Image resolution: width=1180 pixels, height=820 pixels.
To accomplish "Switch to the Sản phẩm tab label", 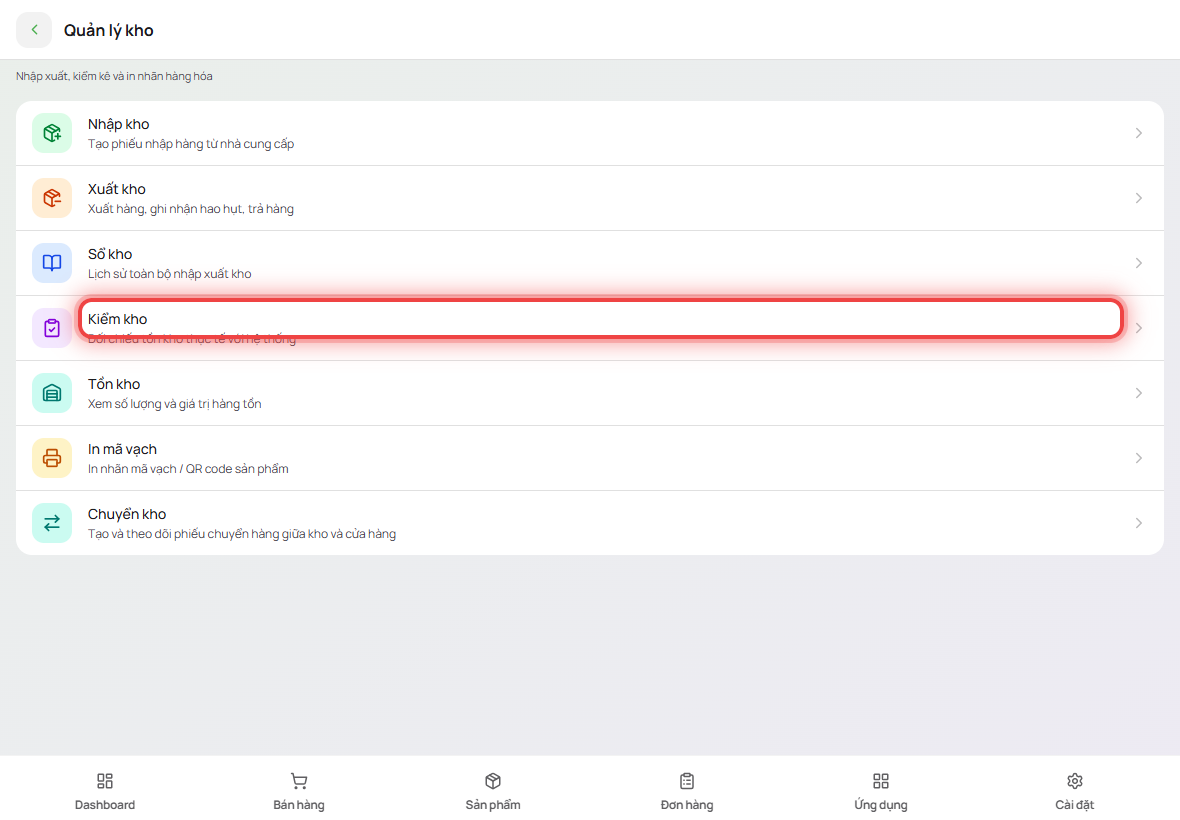I will click(493, 805).
